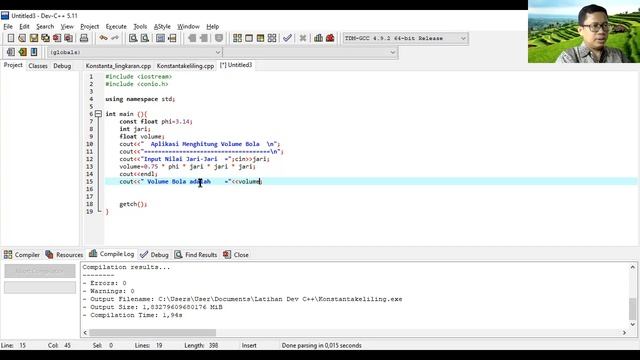
Task: Click the Goto Function toolbar icon
Action: coord(160,38)
